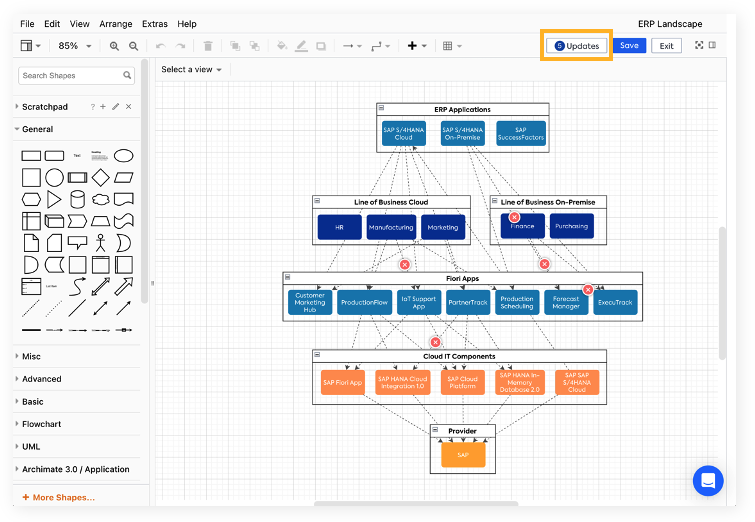Open the view layout dropdown in toolbar
Image resolution: width=755 pixels, height=522 pixels.
pos(31,46)
